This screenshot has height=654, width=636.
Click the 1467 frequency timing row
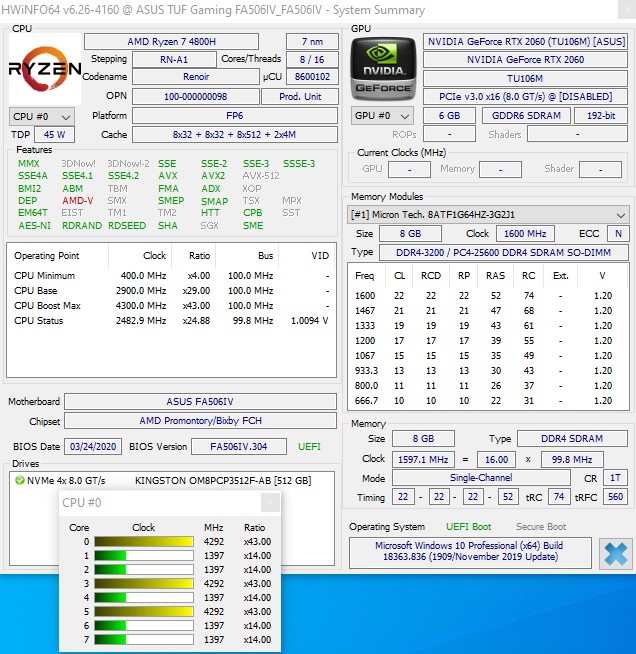click(x=488, y=311)
